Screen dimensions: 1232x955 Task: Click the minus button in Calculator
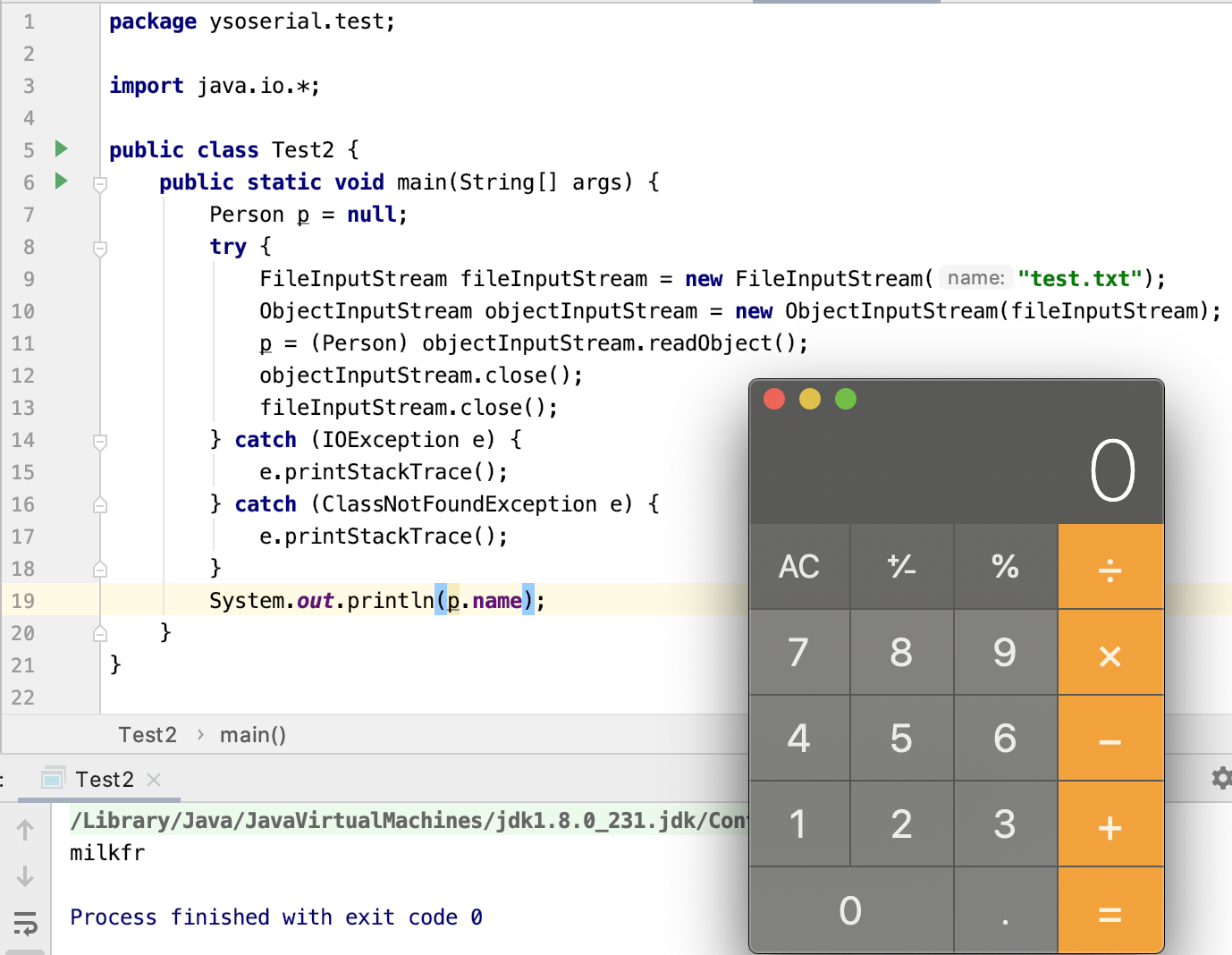[x=1110, y=739]
